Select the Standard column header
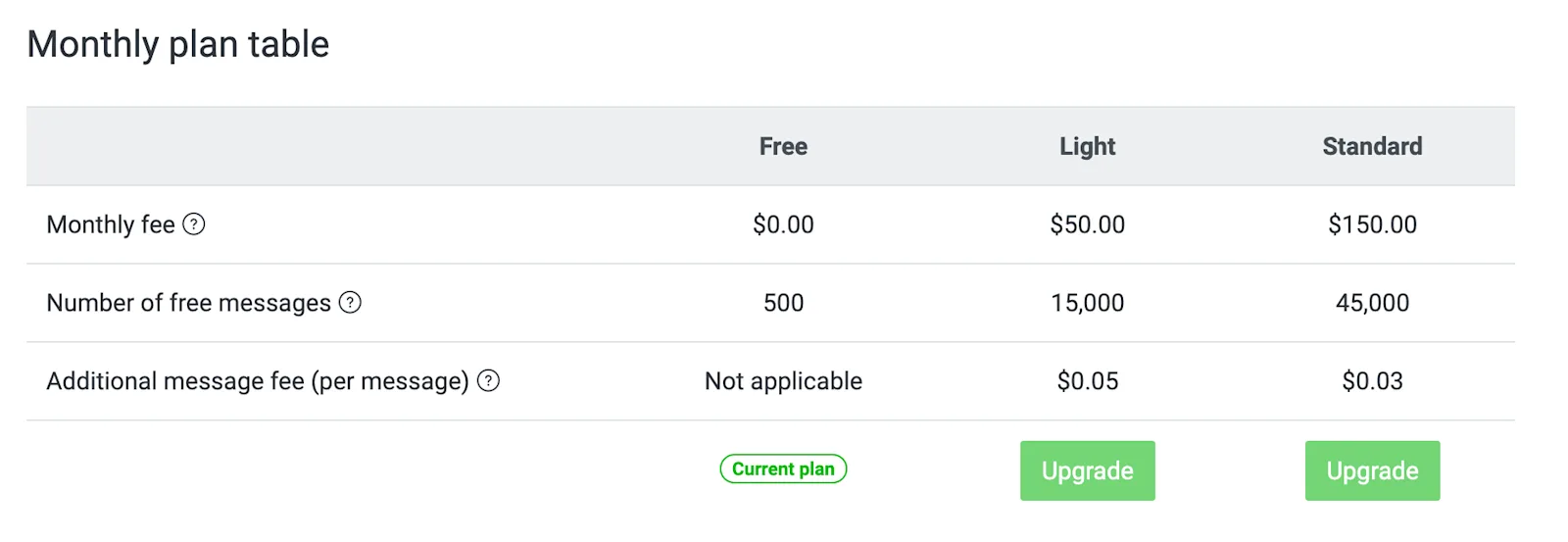Viewport: 1568px width, 542px height. coord(1372,146)
